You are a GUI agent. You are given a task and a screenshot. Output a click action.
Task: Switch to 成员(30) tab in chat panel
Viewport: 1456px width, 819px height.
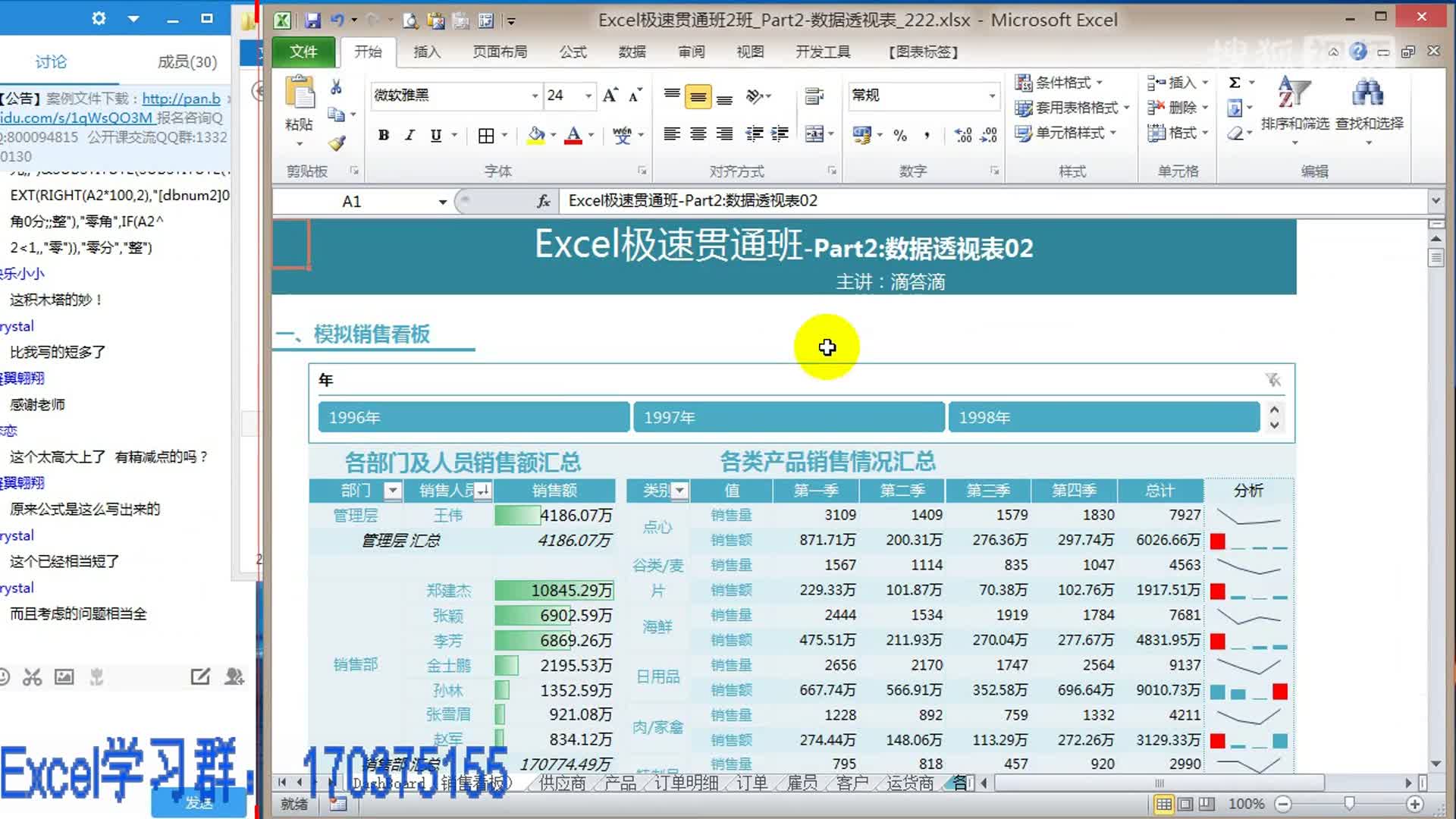(x=187, y=61)
